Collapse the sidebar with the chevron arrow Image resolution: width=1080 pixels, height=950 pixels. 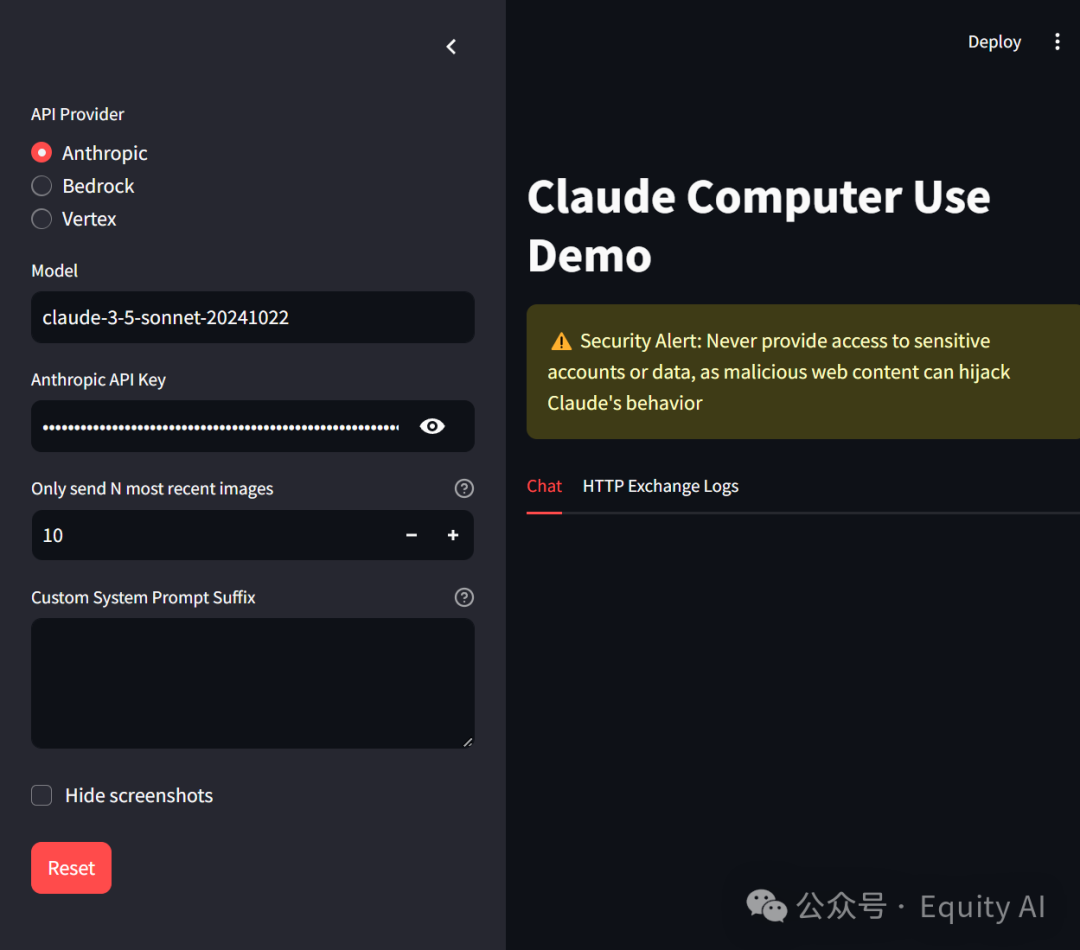coord(451,47)
